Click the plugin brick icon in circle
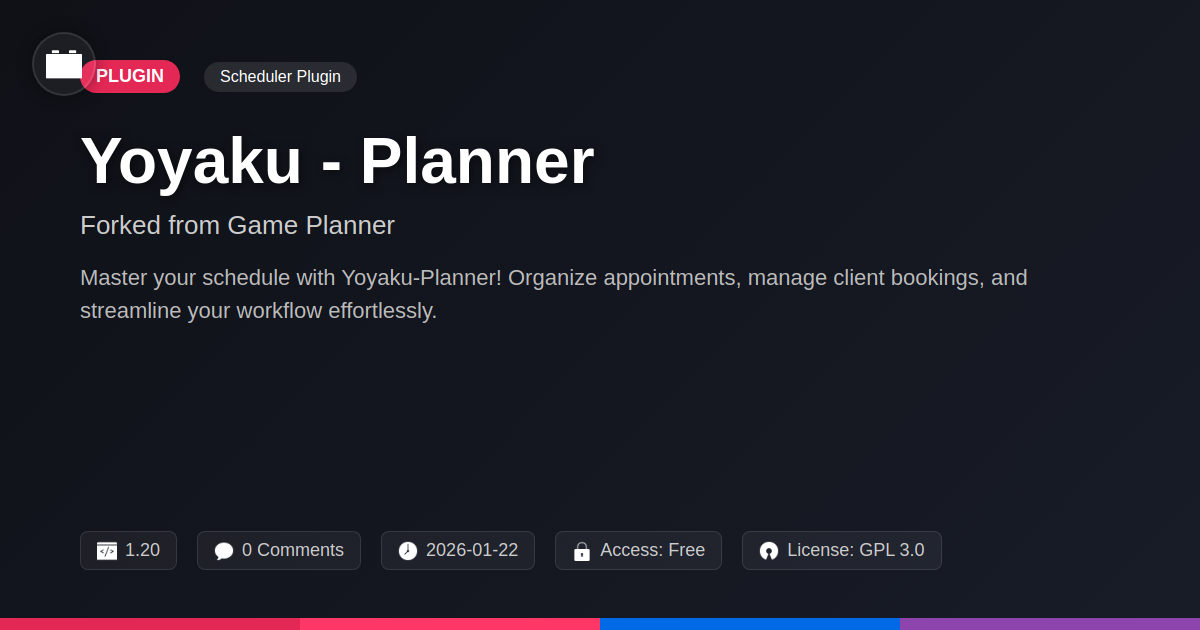The image size is (1200, 630). coord(64,64)
